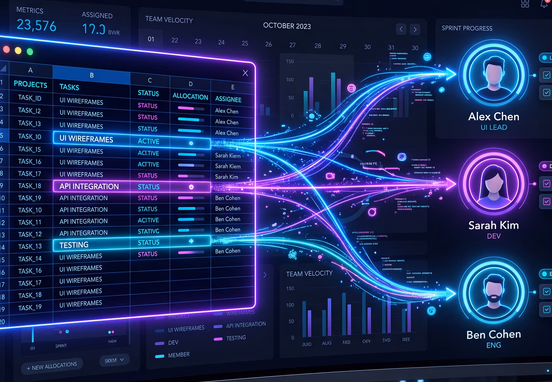Select column B header

click(92, 75)
